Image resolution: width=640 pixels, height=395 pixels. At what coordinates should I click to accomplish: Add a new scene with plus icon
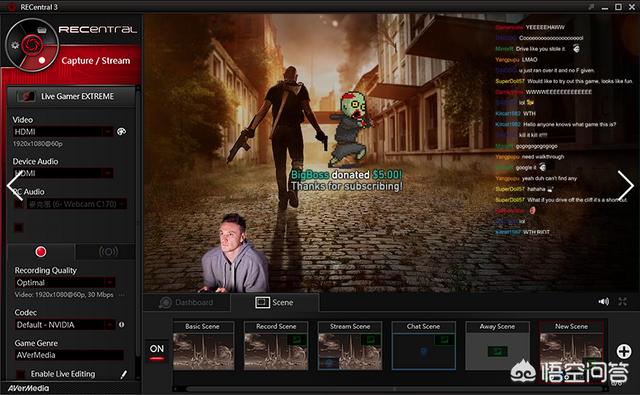624,351
